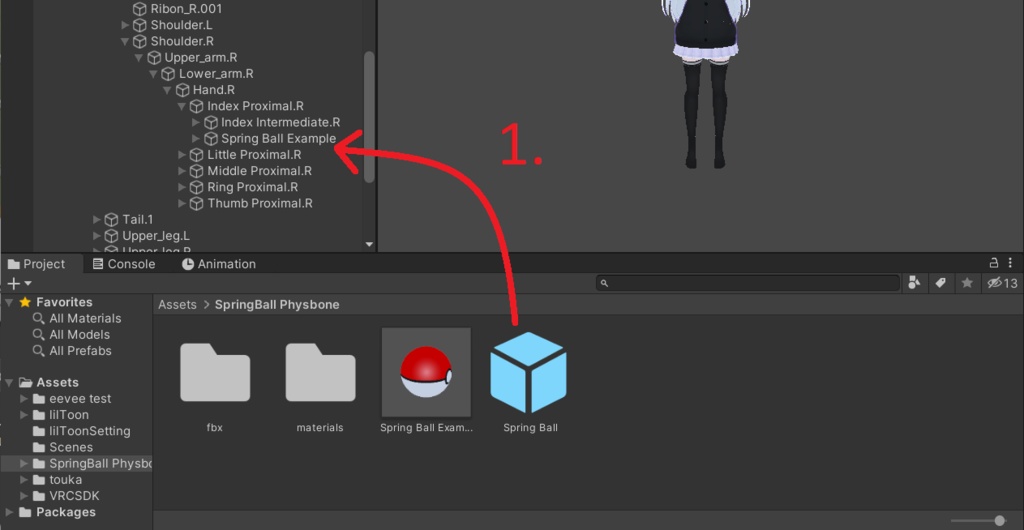Toggle the Project panel lock icon
The image size is (1024, 530).
[994, 263]
